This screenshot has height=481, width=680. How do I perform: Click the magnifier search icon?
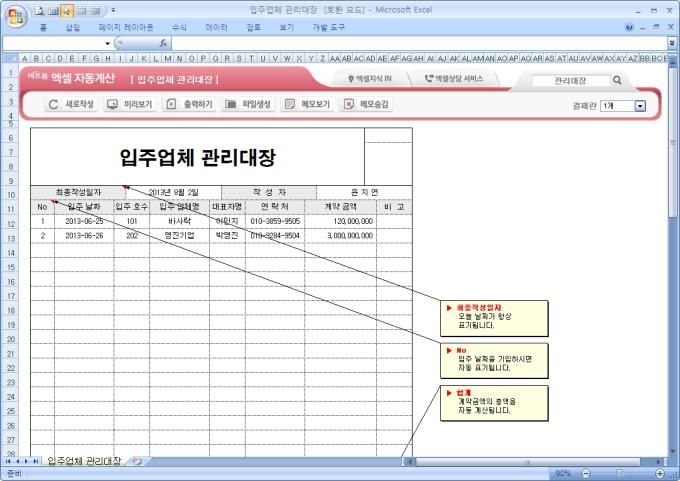(617, 80)
